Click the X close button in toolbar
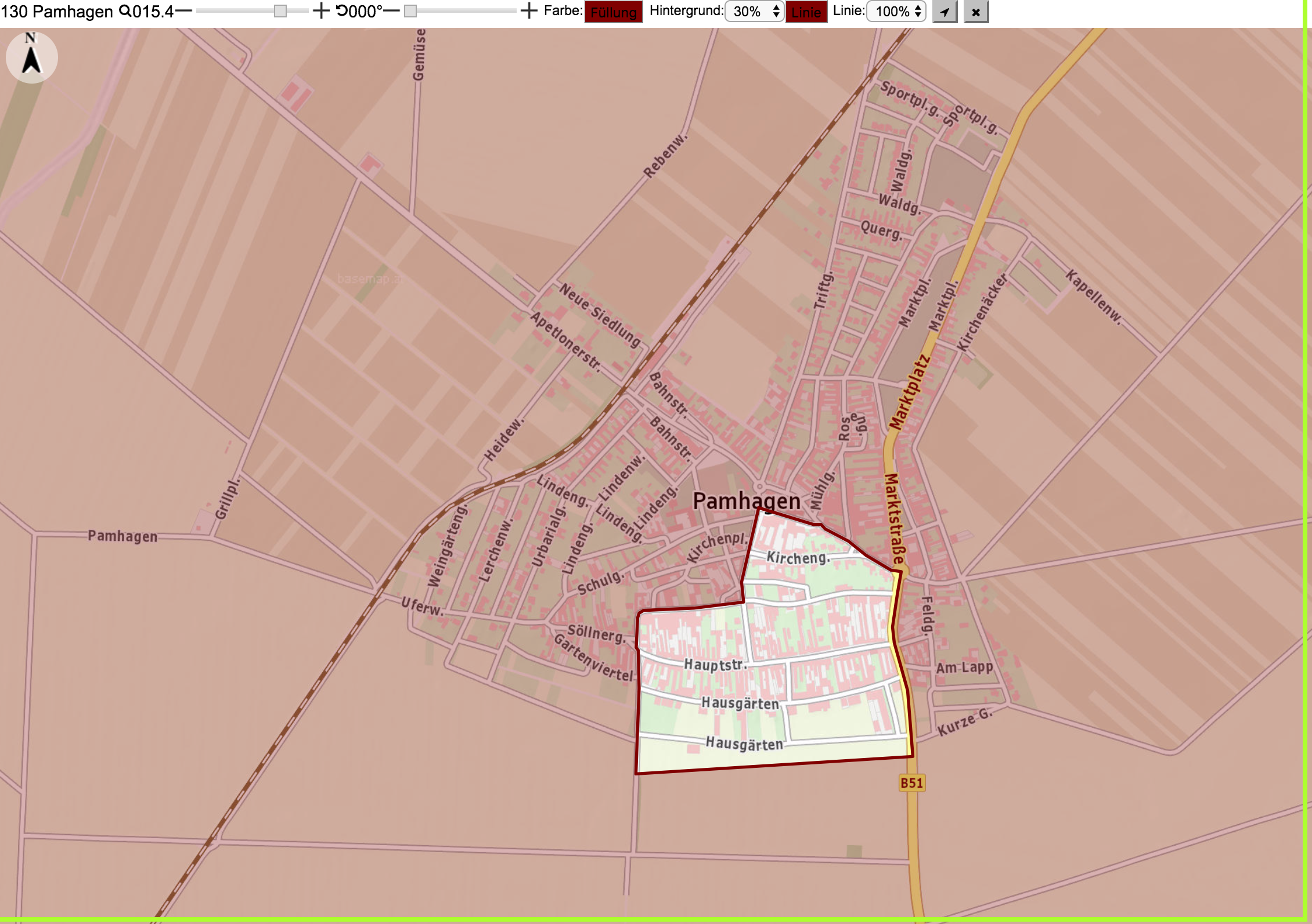 coord(976,12)
